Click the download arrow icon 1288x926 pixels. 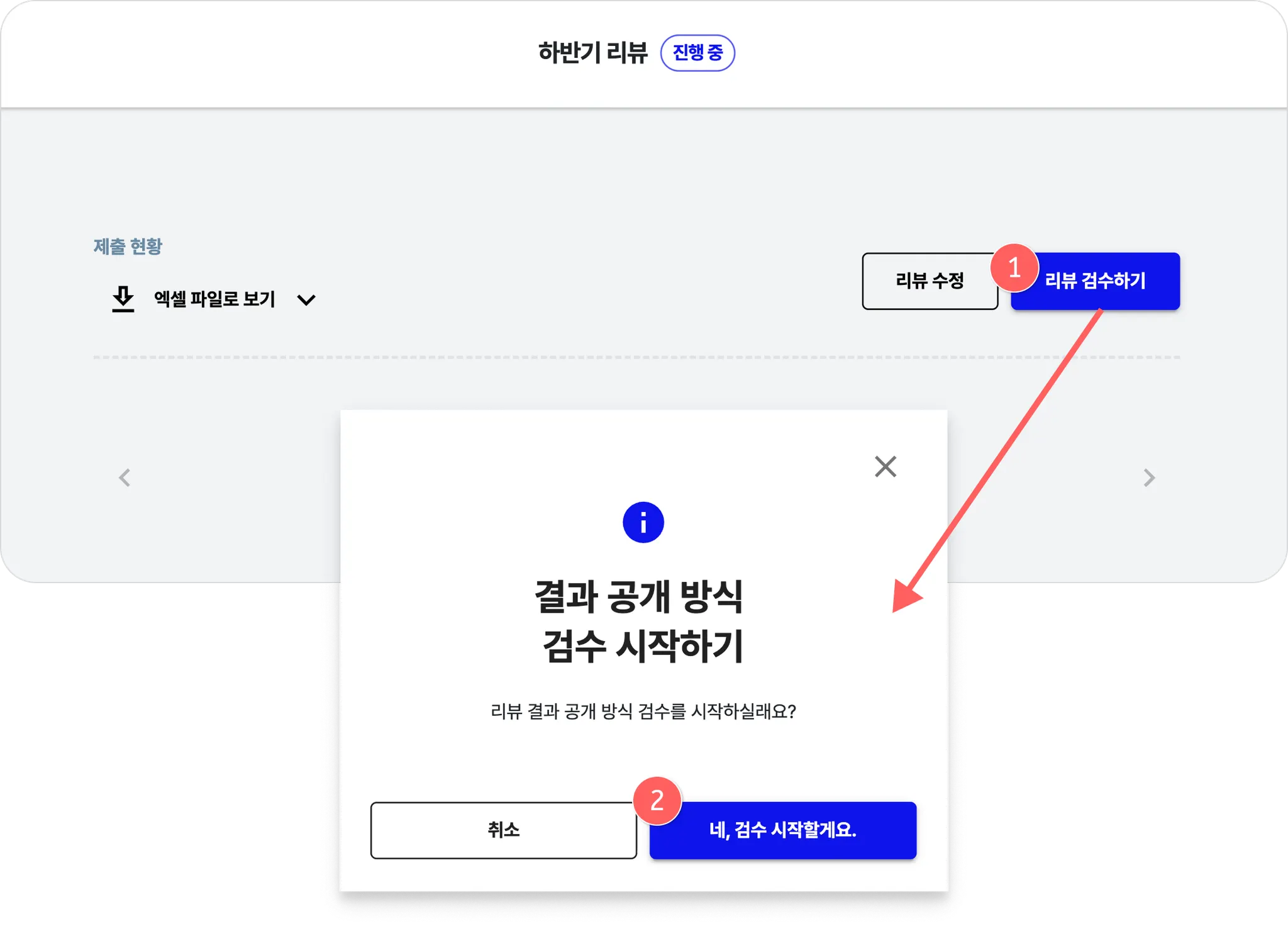point(123,299)
